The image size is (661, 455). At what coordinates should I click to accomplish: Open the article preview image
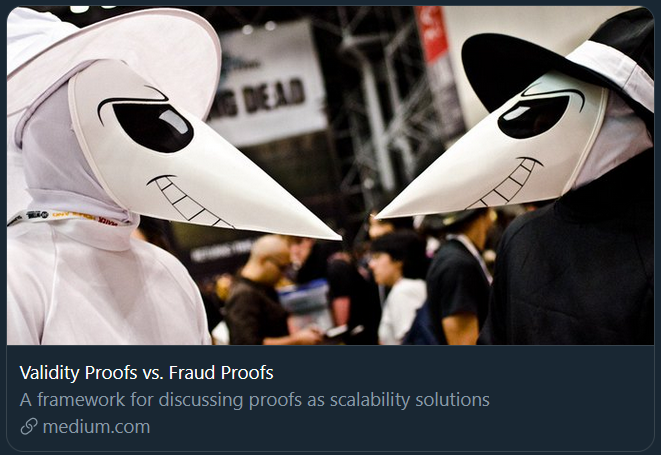330,175
